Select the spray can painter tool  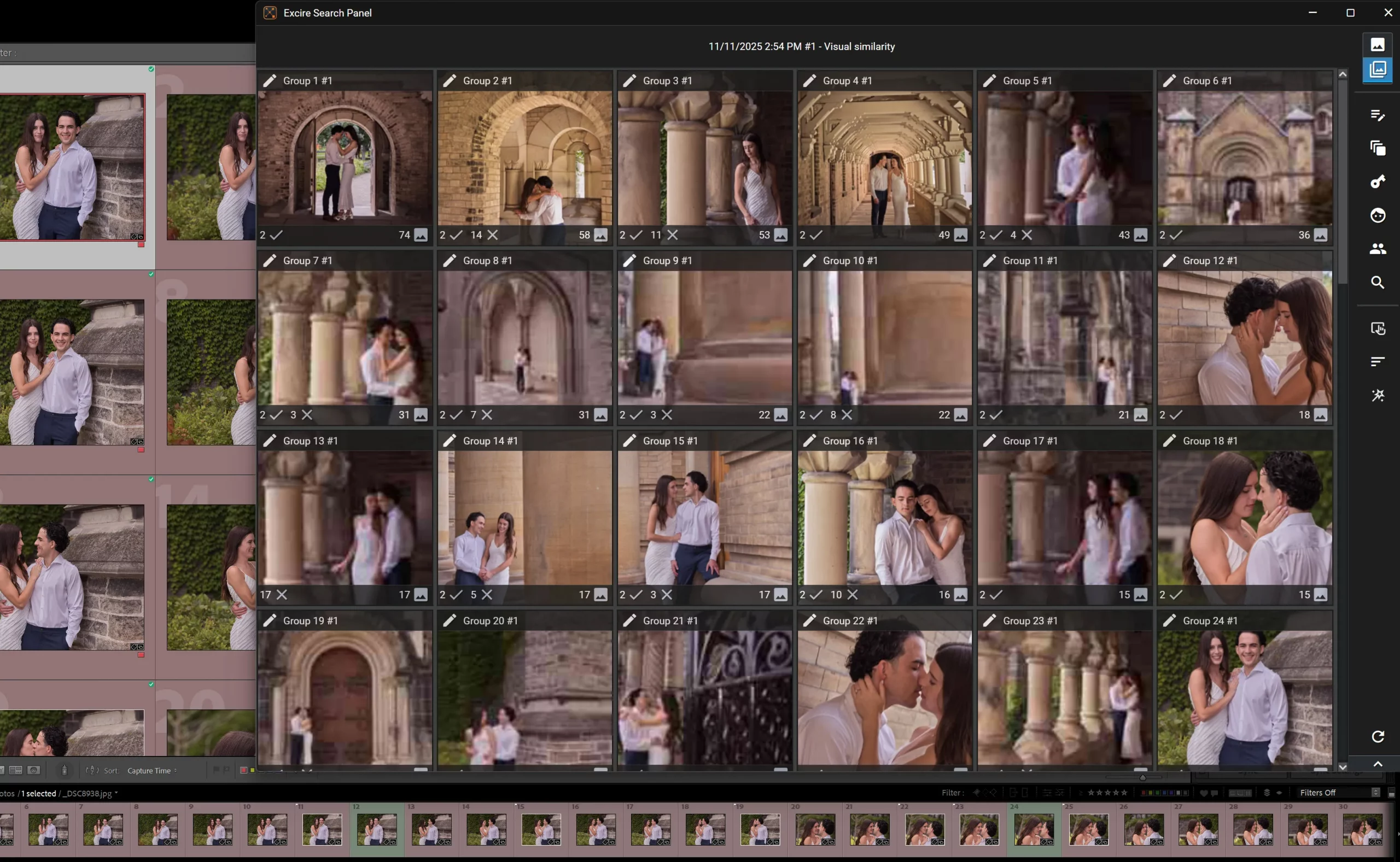65,770
